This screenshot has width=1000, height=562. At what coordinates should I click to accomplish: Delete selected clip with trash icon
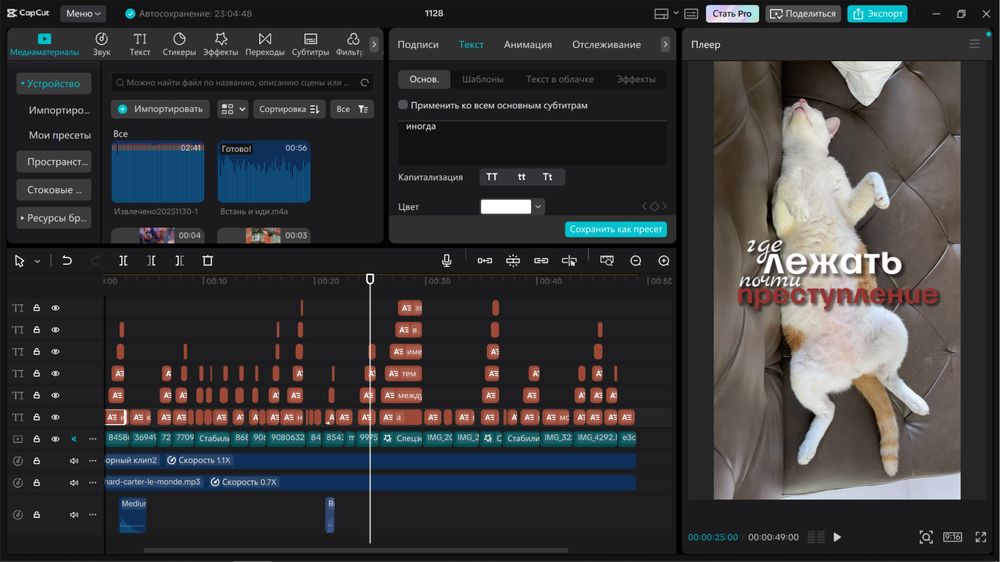[208, 261]
